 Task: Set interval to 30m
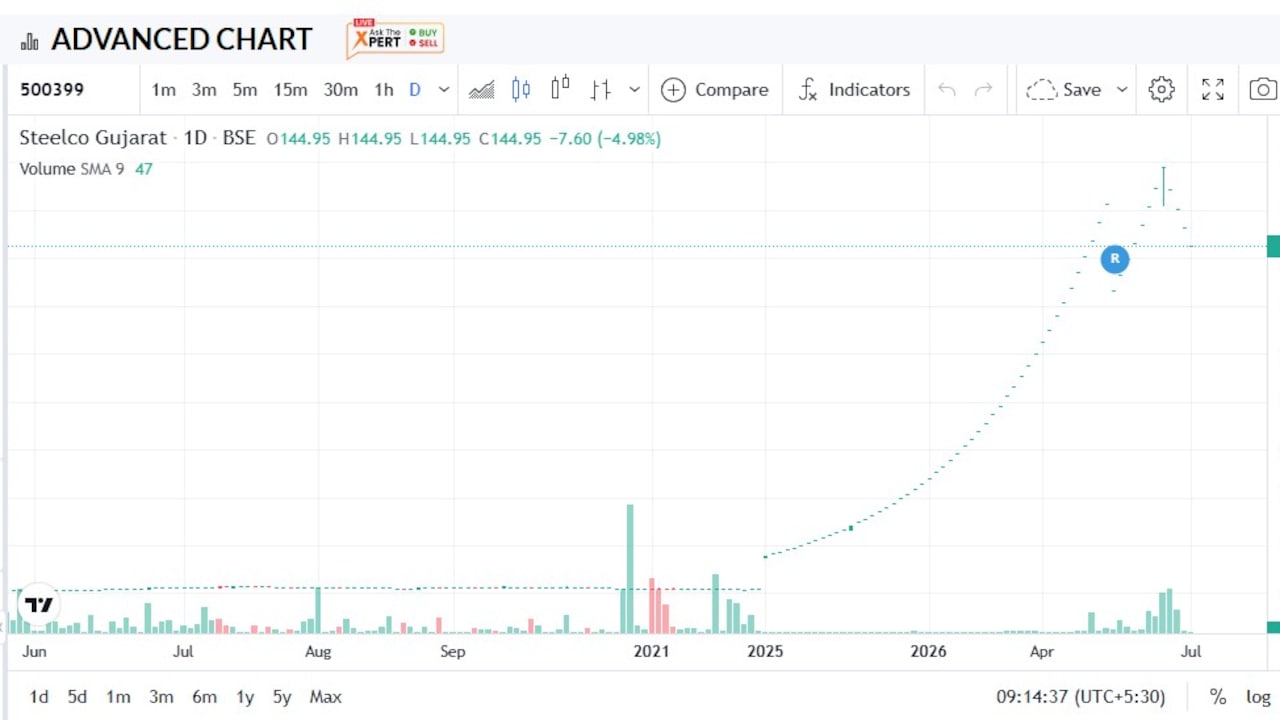tap(340, 90)
